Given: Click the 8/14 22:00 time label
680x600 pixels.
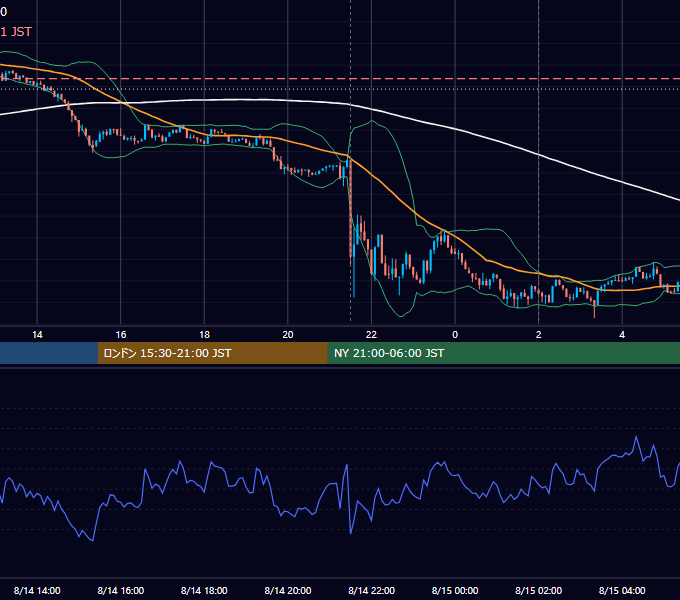Looking at the screenshot, I should tap(371, 590).
